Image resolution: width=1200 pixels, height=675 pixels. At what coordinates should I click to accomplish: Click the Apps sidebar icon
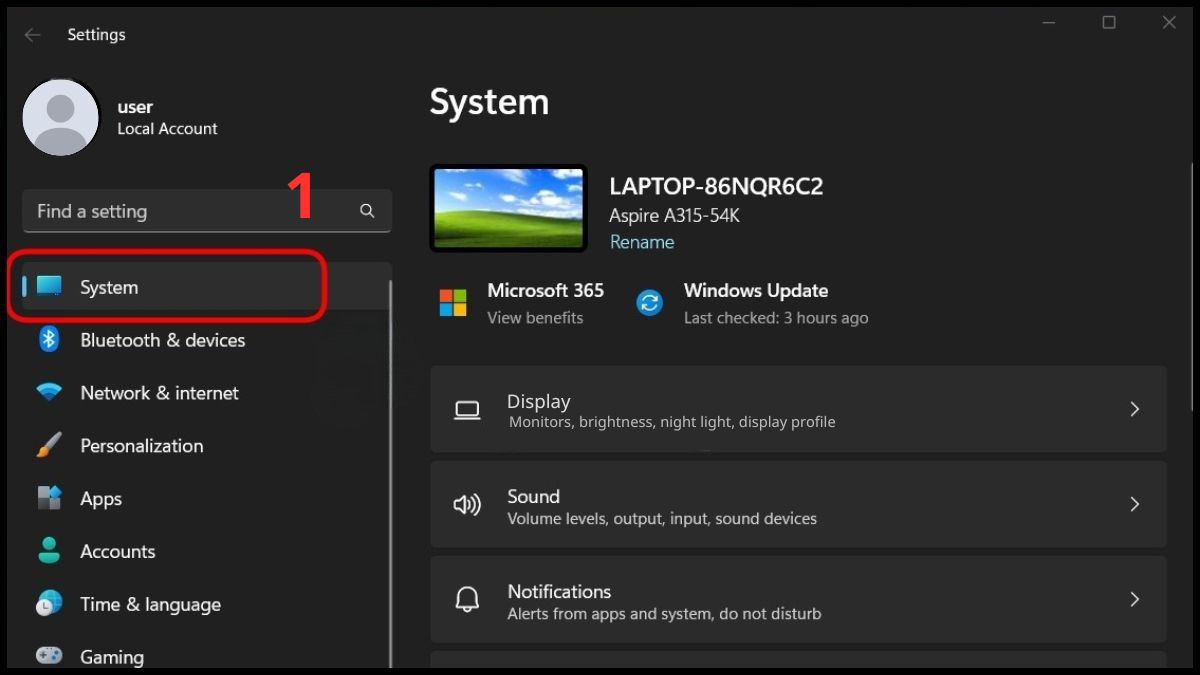point(49,498)
